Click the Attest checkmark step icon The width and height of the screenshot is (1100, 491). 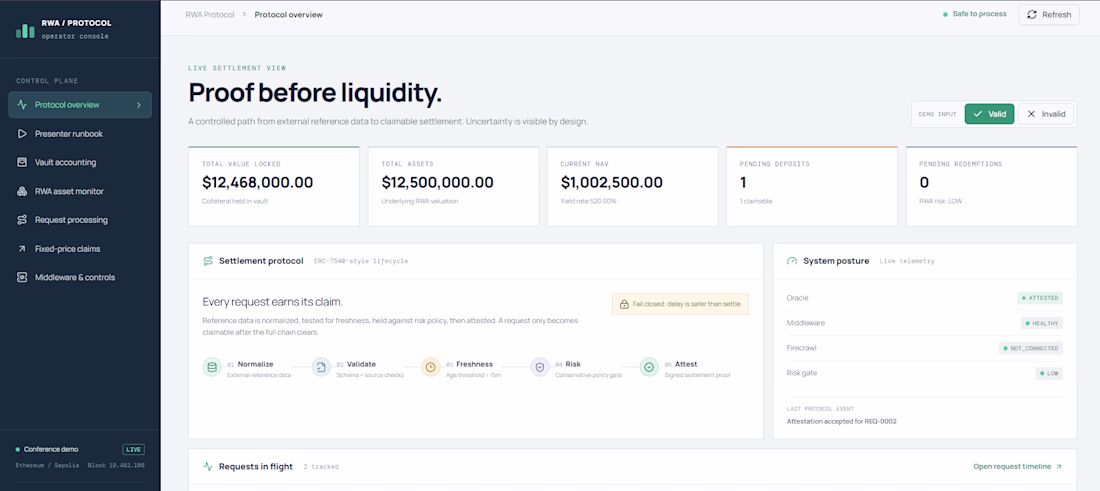[649, 367]
